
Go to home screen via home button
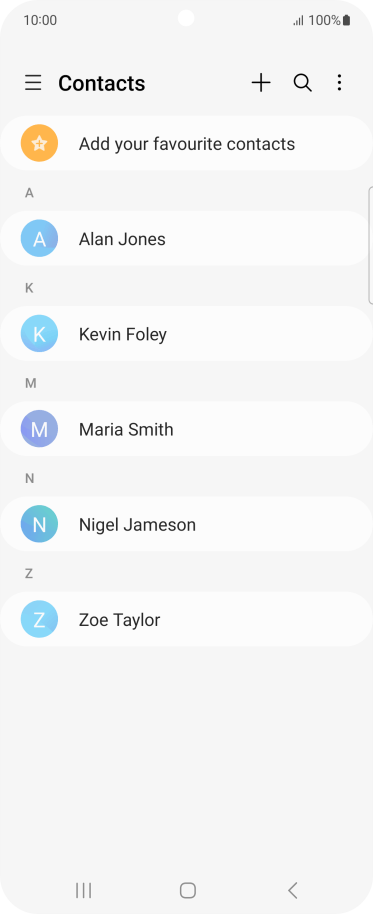[188, 890]
